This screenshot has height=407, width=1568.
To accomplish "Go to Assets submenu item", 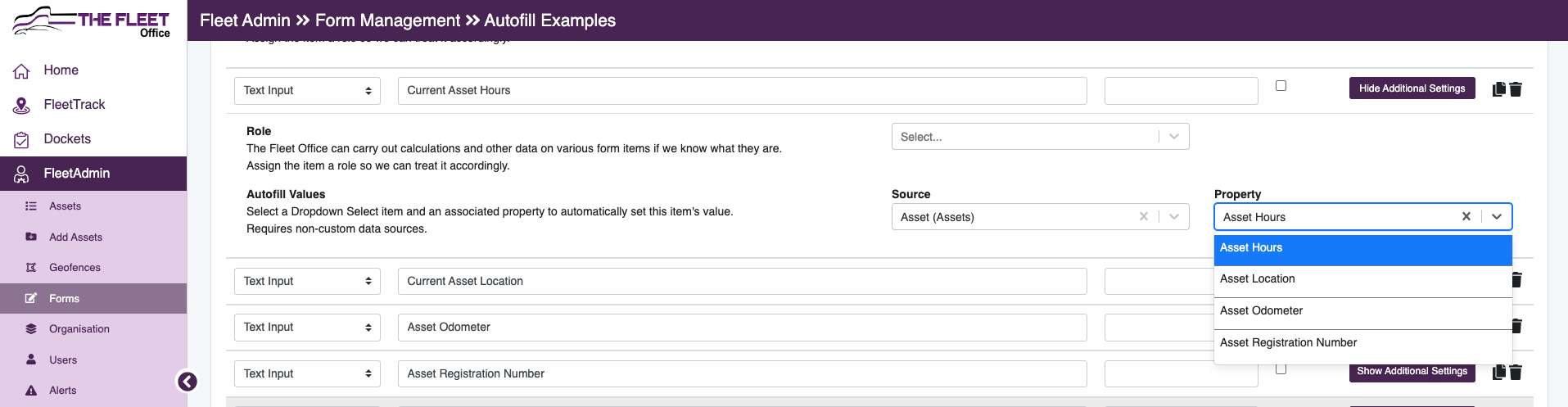I will point(93,206).
